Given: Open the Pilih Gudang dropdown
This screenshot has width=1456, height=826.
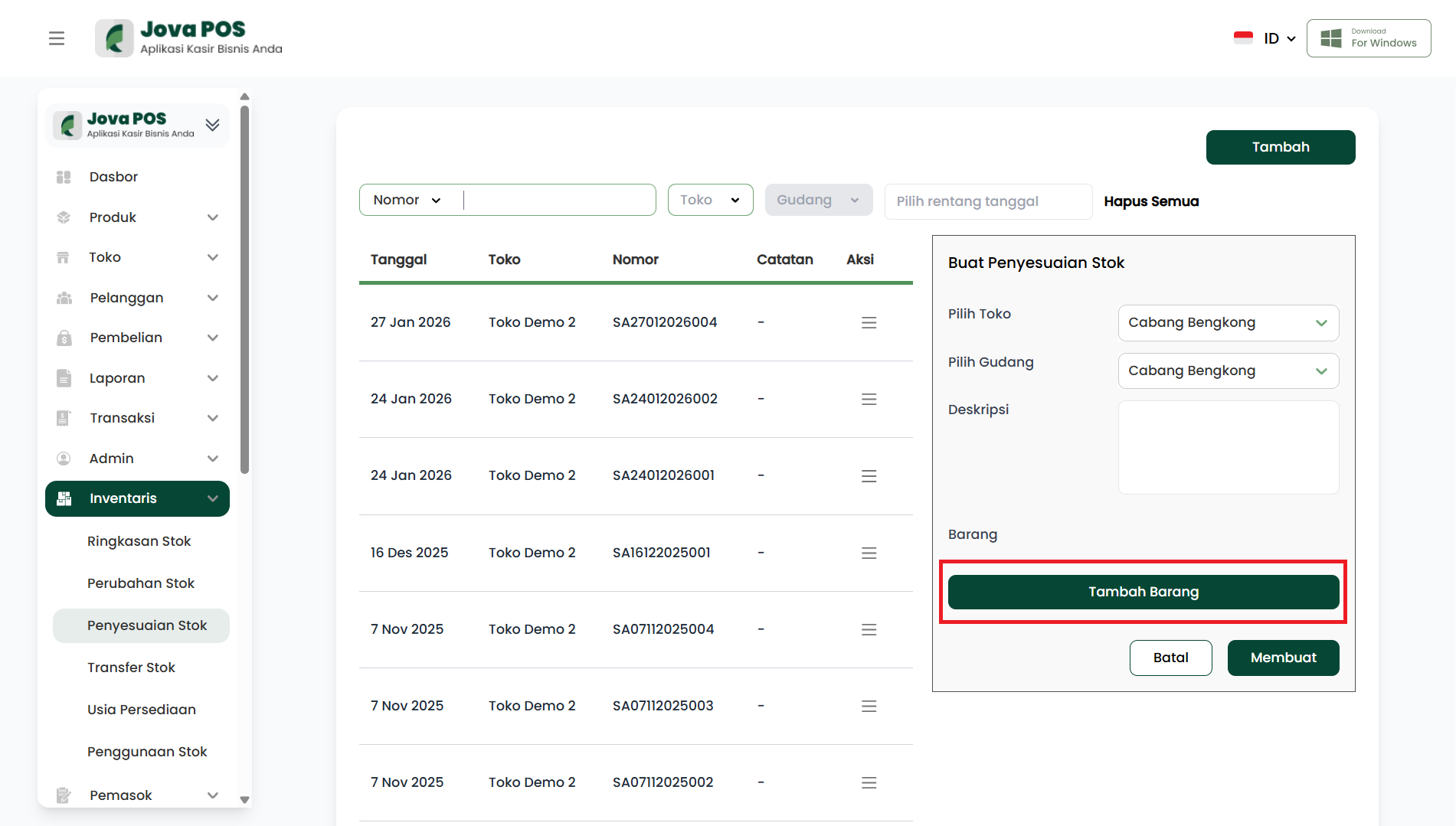Looking at the screenshot, I should tap(1228, 371).
